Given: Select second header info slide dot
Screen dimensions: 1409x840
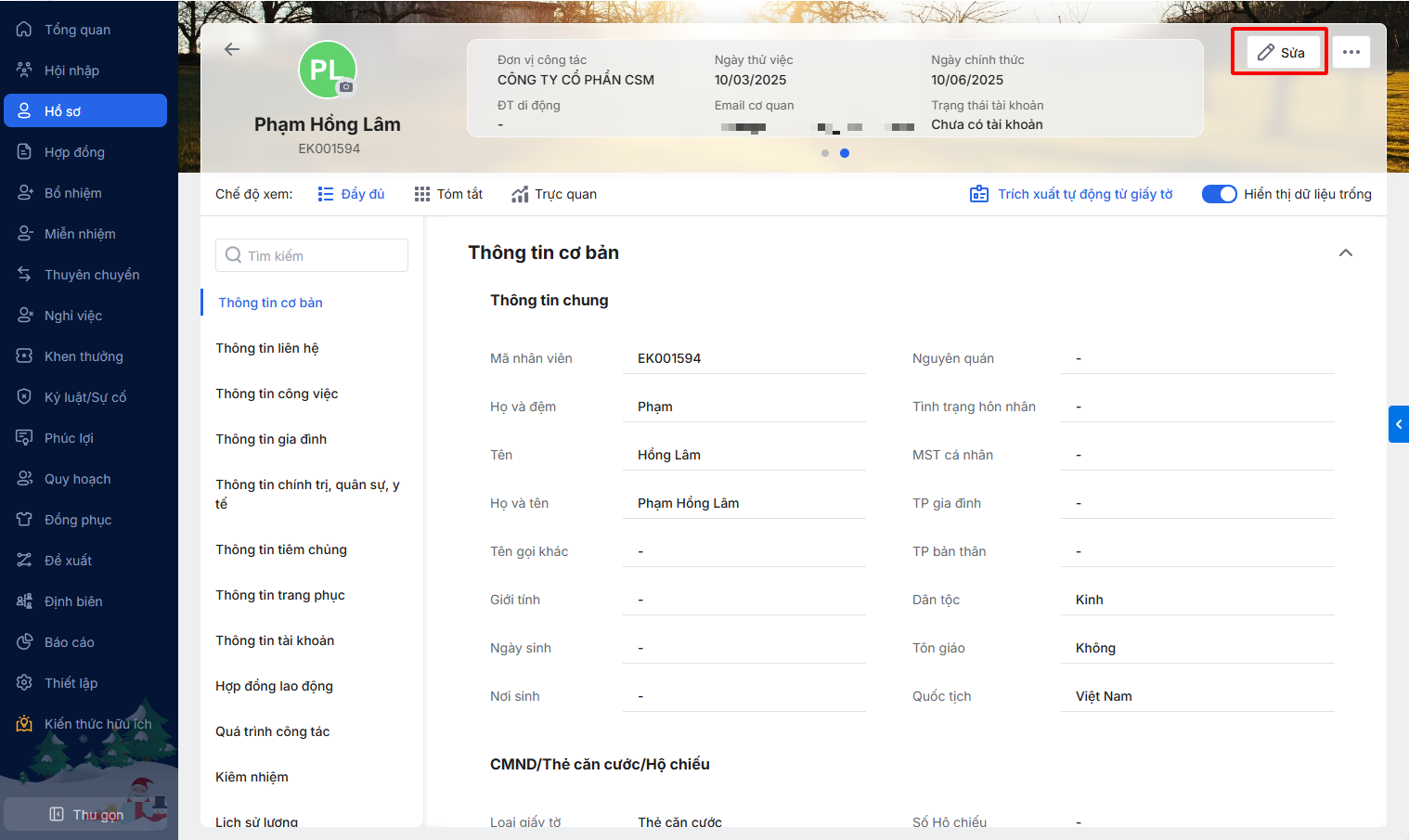Looking at the screenshot, I should click(x=845, y=153).
